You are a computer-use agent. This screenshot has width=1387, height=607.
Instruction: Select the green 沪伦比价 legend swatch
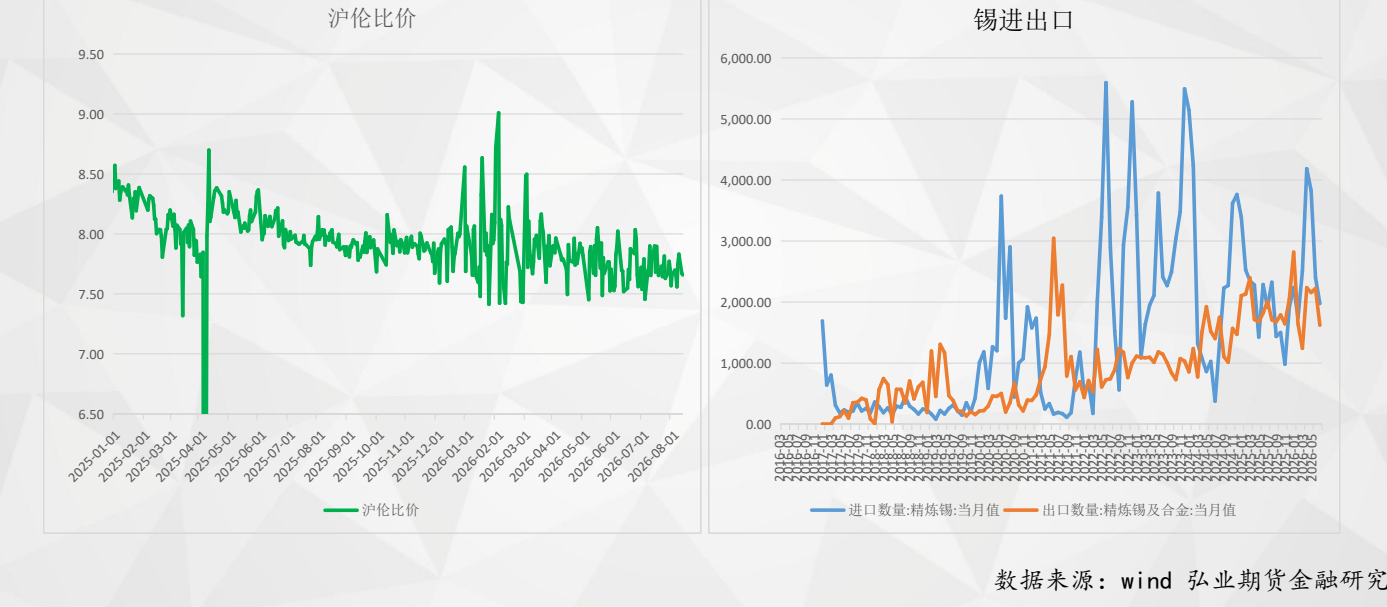pos(341,510)
